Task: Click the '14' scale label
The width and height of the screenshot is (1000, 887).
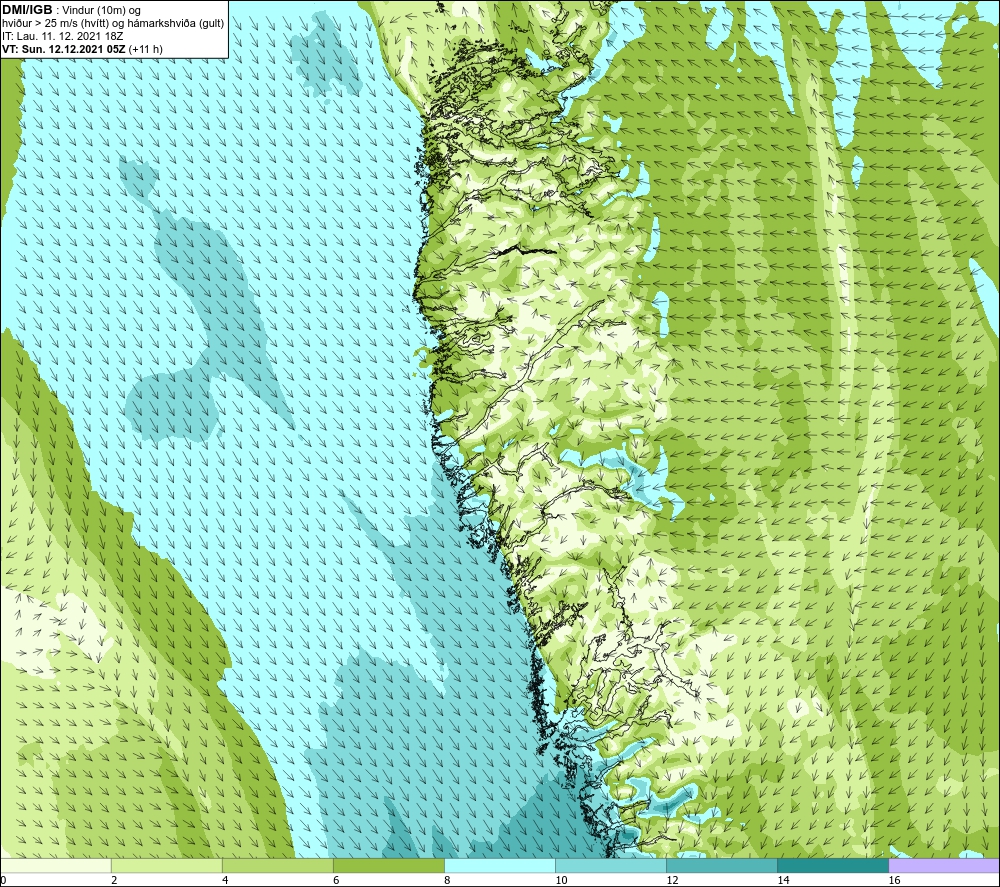Action: pyautogui.click(x=783, y=881)
